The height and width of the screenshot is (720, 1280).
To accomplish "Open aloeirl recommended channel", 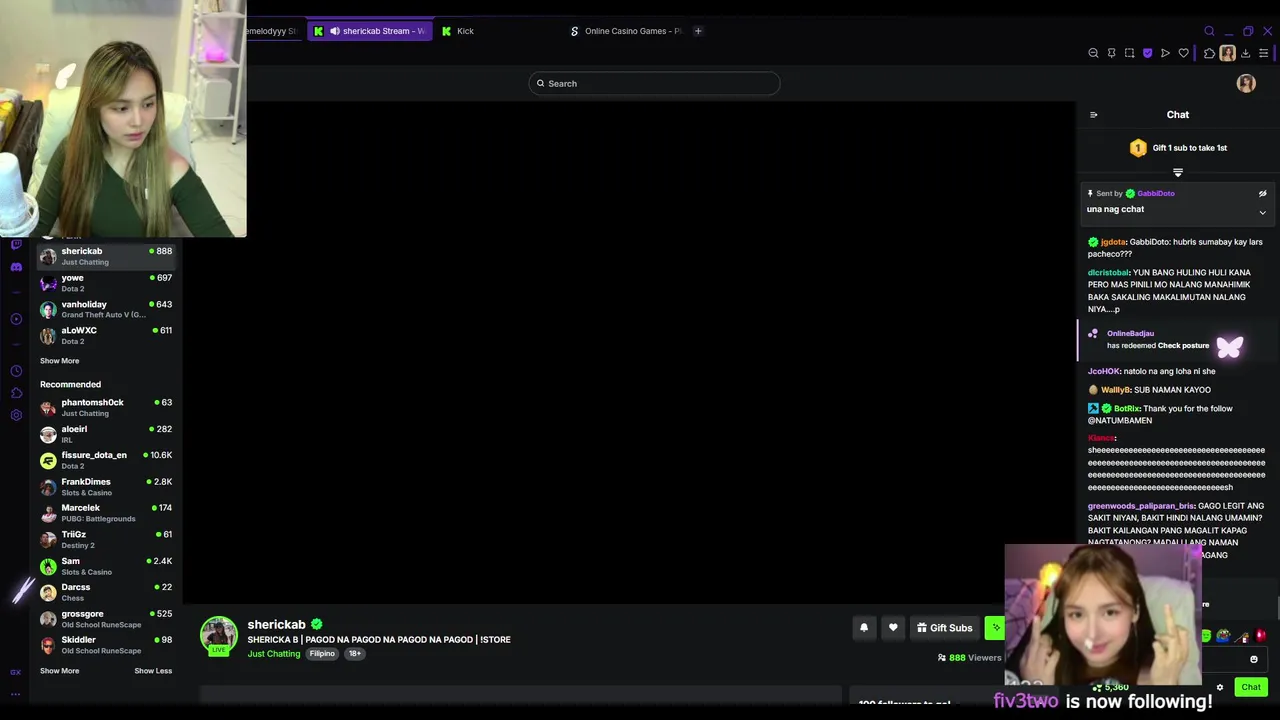I will tap(106, 434).
